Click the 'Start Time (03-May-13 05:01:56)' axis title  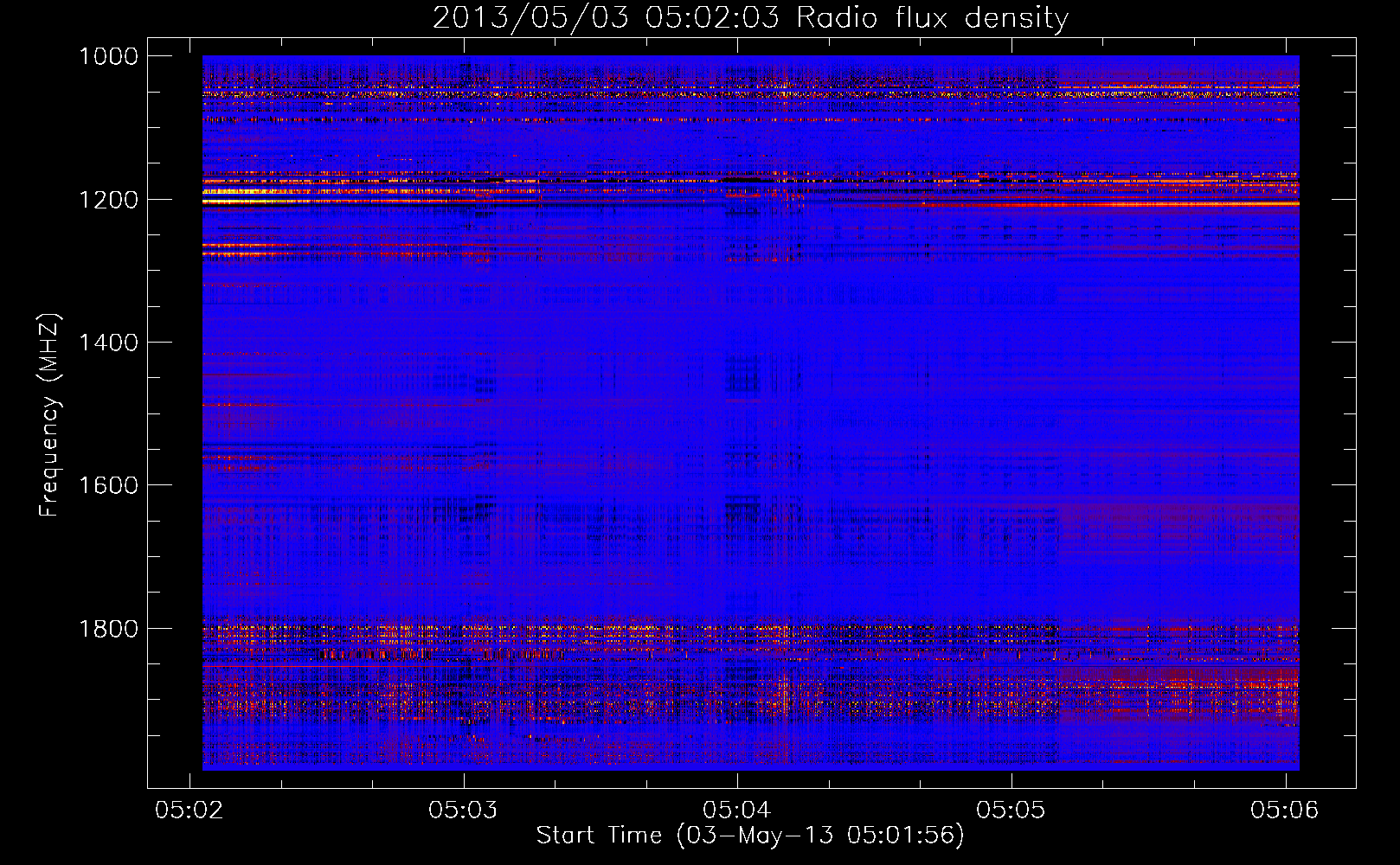[x=750, y=836]
